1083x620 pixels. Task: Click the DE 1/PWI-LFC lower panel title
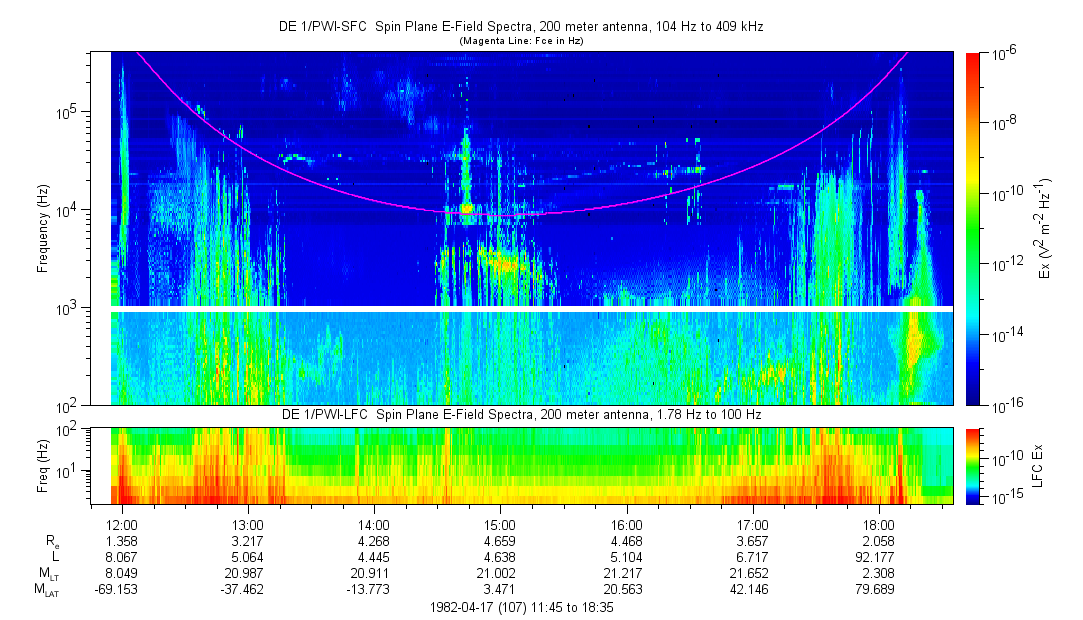[x=520, y=414]
